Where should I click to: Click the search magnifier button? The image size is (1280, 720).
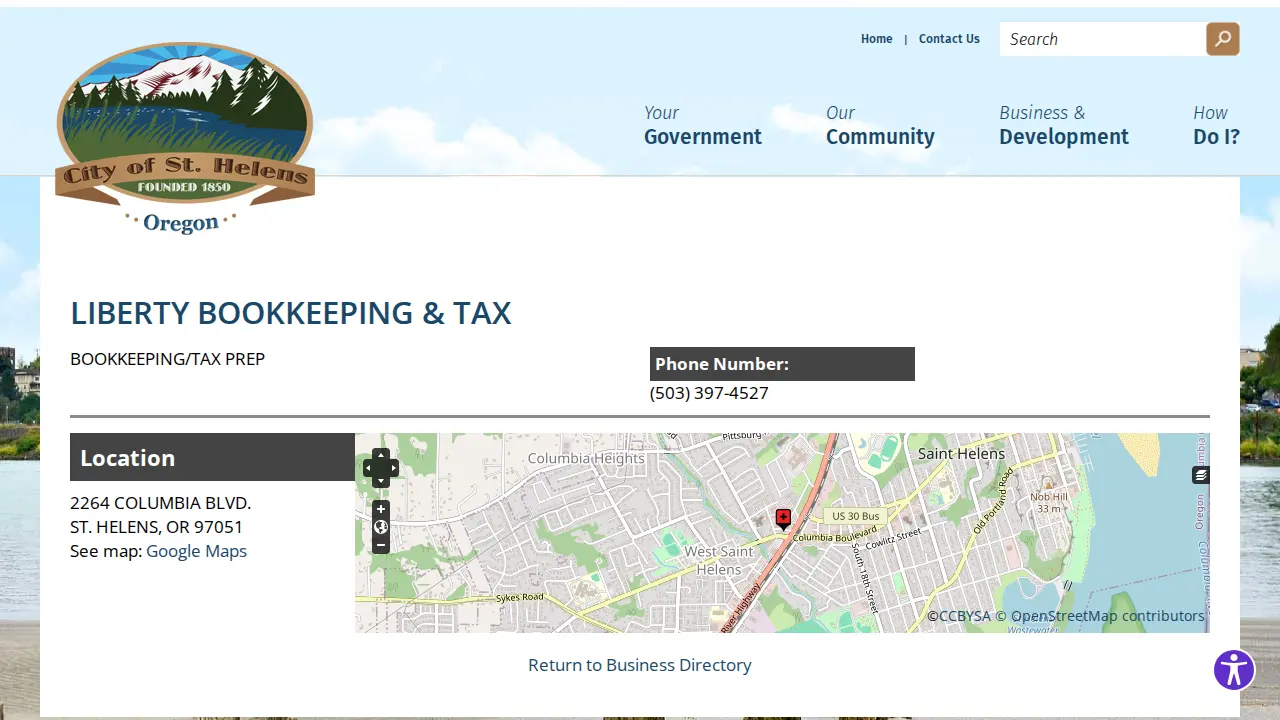[1223, 39]
